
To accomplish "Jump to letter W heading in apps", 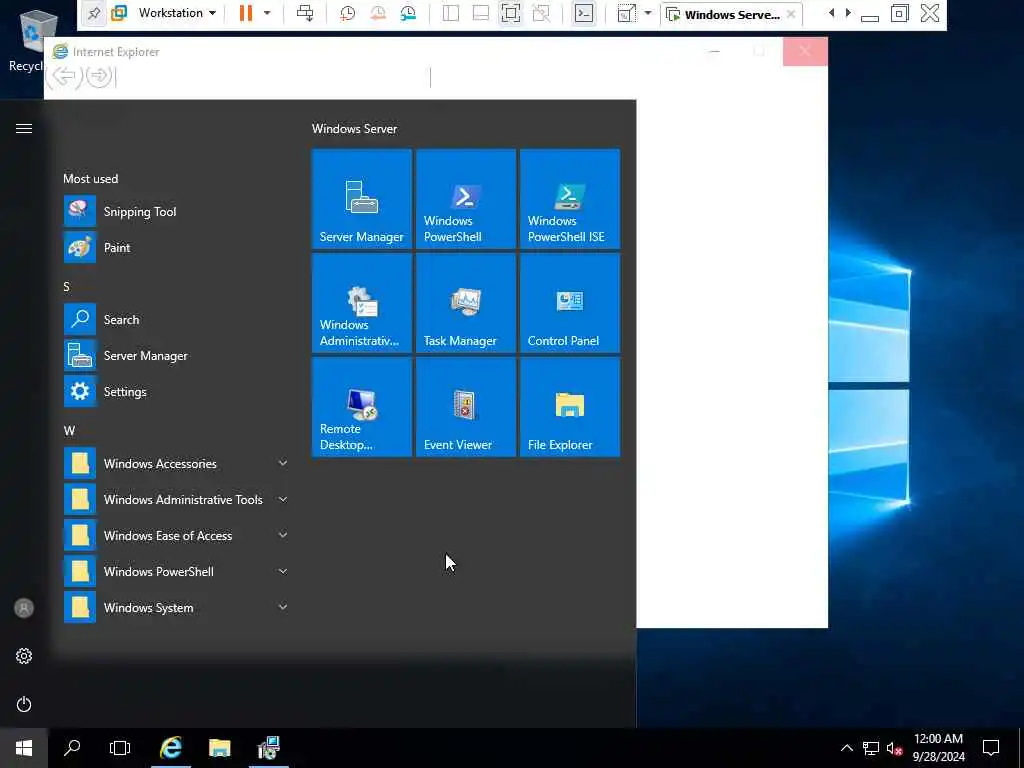I will coord(69,430).
